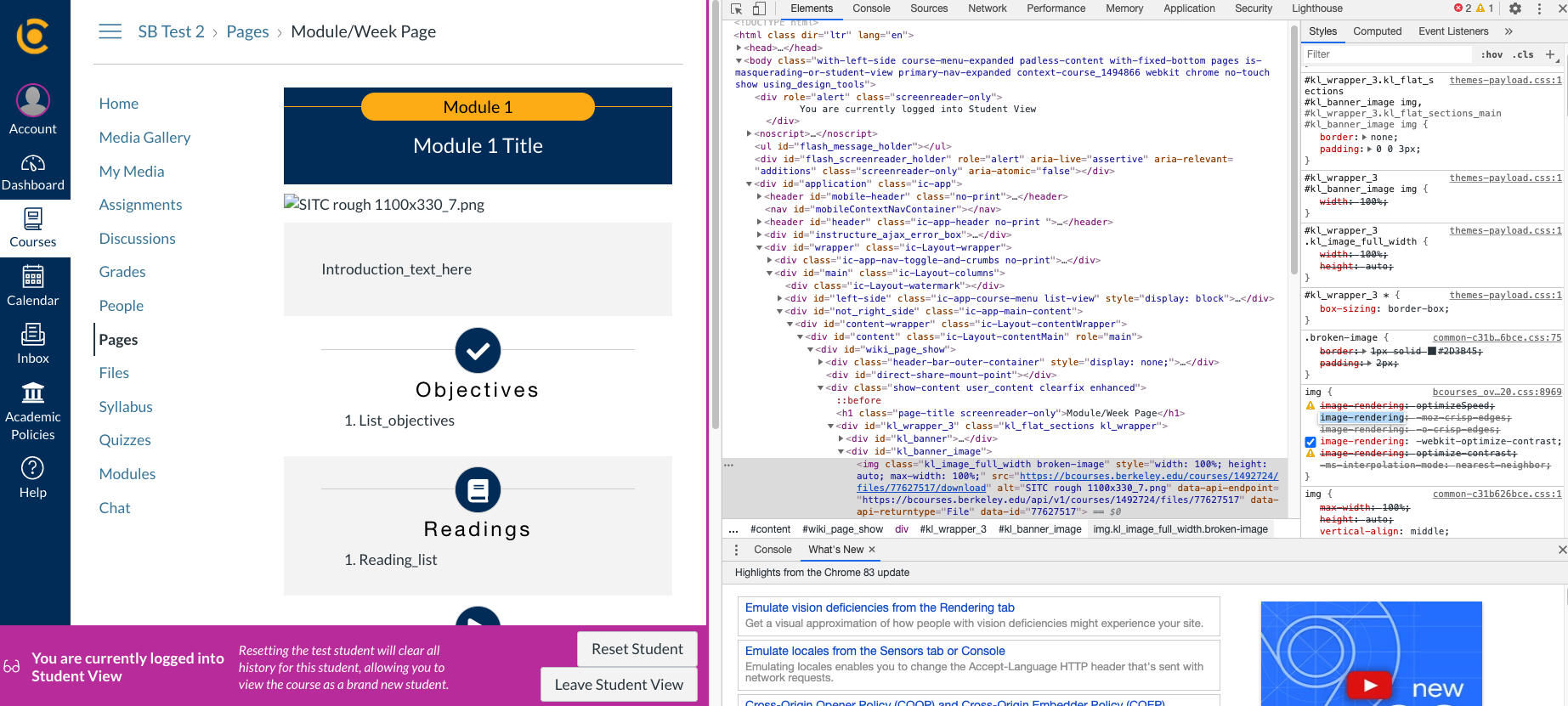Click the red error count indicator
Image resolution: width=1568 pixels, height=706 pixels.
tap(1463, 8)
